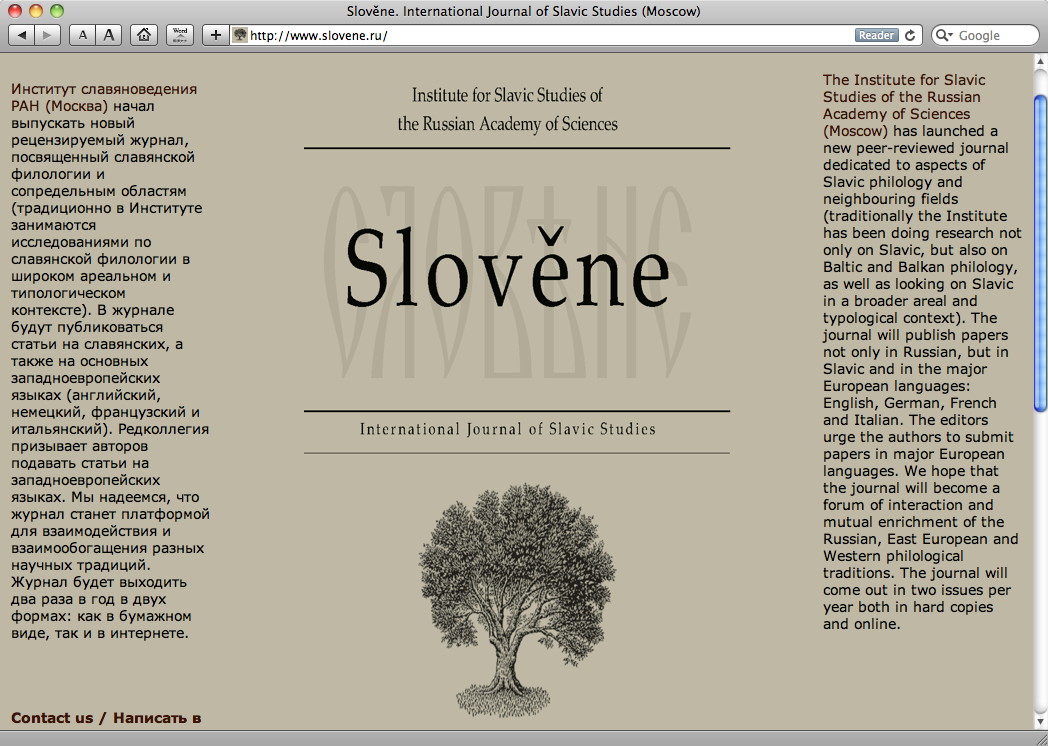Click the text 'the Russian Academy of Sciences' heading line
Screen dimensions: 1048x746
click(x=507, y=124)
